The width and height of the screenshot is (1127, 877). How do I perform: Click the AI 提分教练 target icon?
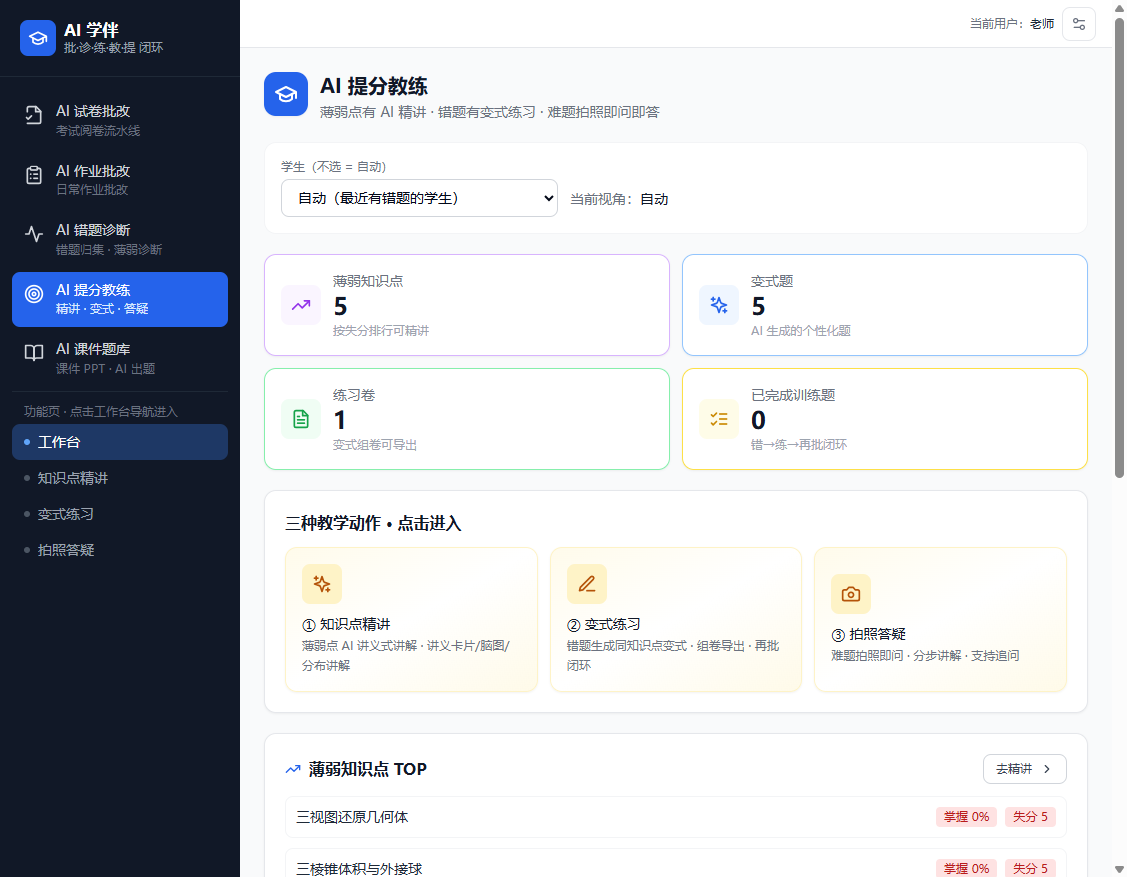pos(34,293)
